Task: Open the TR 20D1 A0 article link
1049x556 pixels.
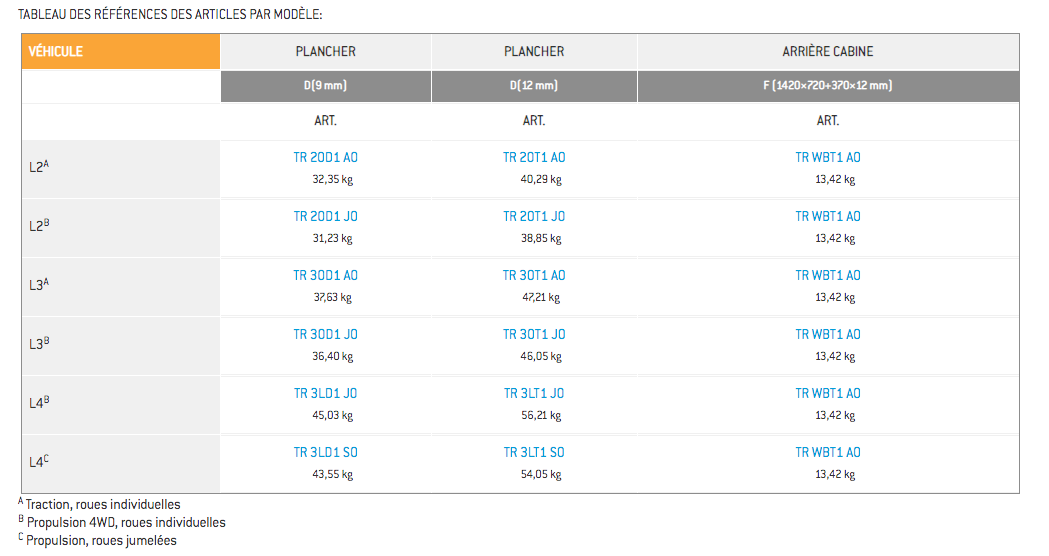Action: click(x=326, y=157)
